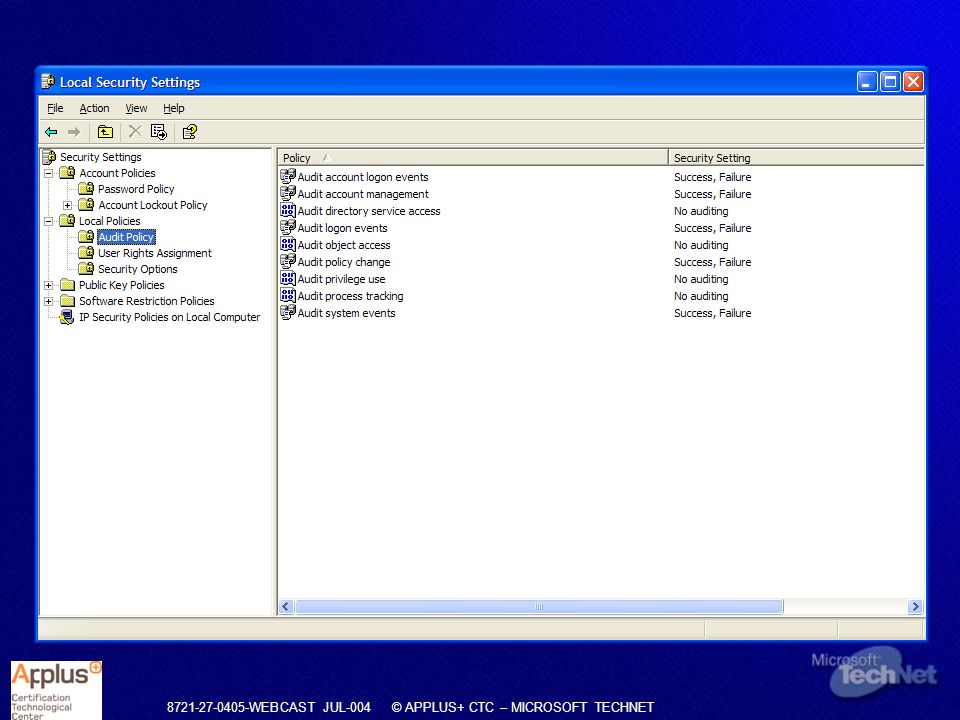Click the Local Policies folder icon
The image size is (960, 720).
(67, 221)
